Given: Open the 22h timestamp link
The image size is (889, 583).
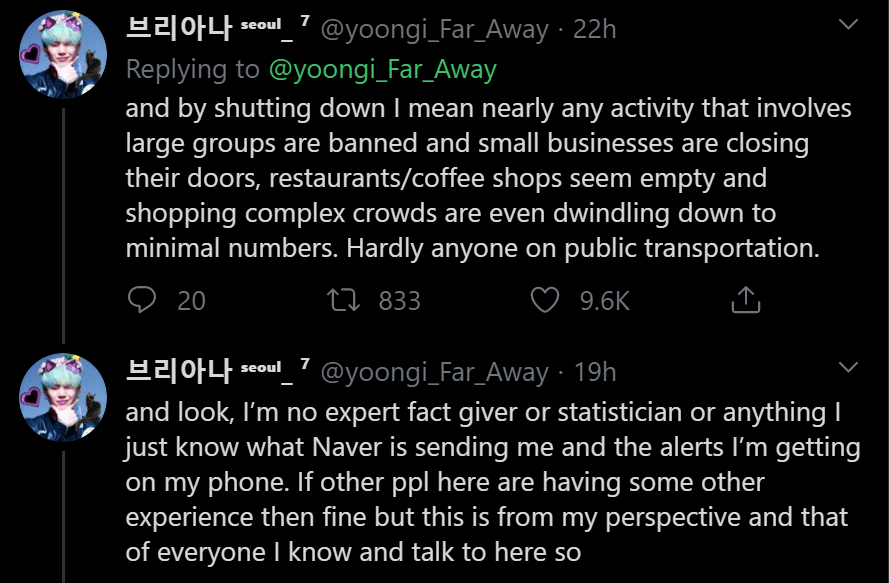Looking at the screenshot, I should 594,29.
